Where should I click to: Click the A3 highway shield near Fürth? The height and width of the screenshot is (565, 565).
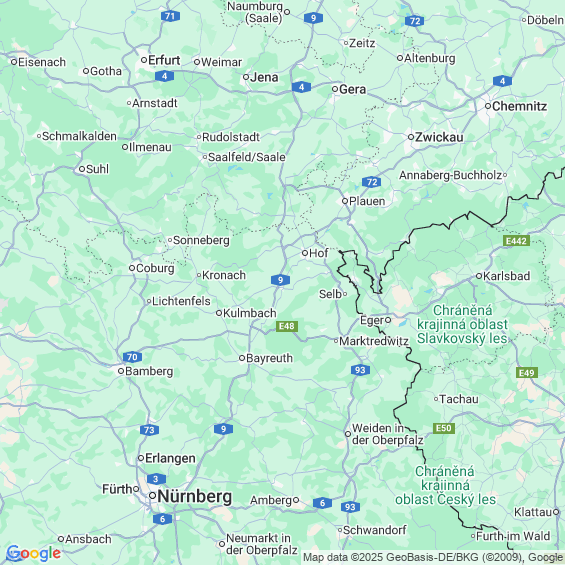(x=156, y=479)
